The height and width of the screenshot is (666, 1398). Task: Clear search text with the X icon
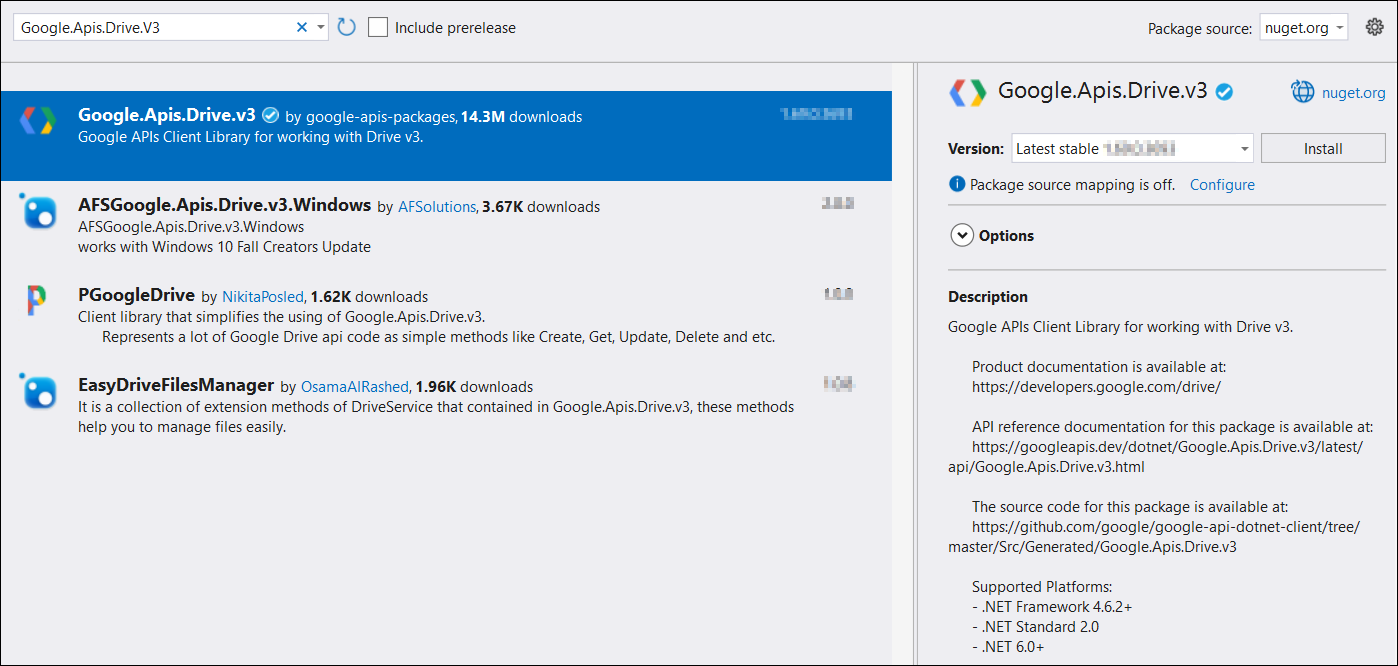(302, 28)
